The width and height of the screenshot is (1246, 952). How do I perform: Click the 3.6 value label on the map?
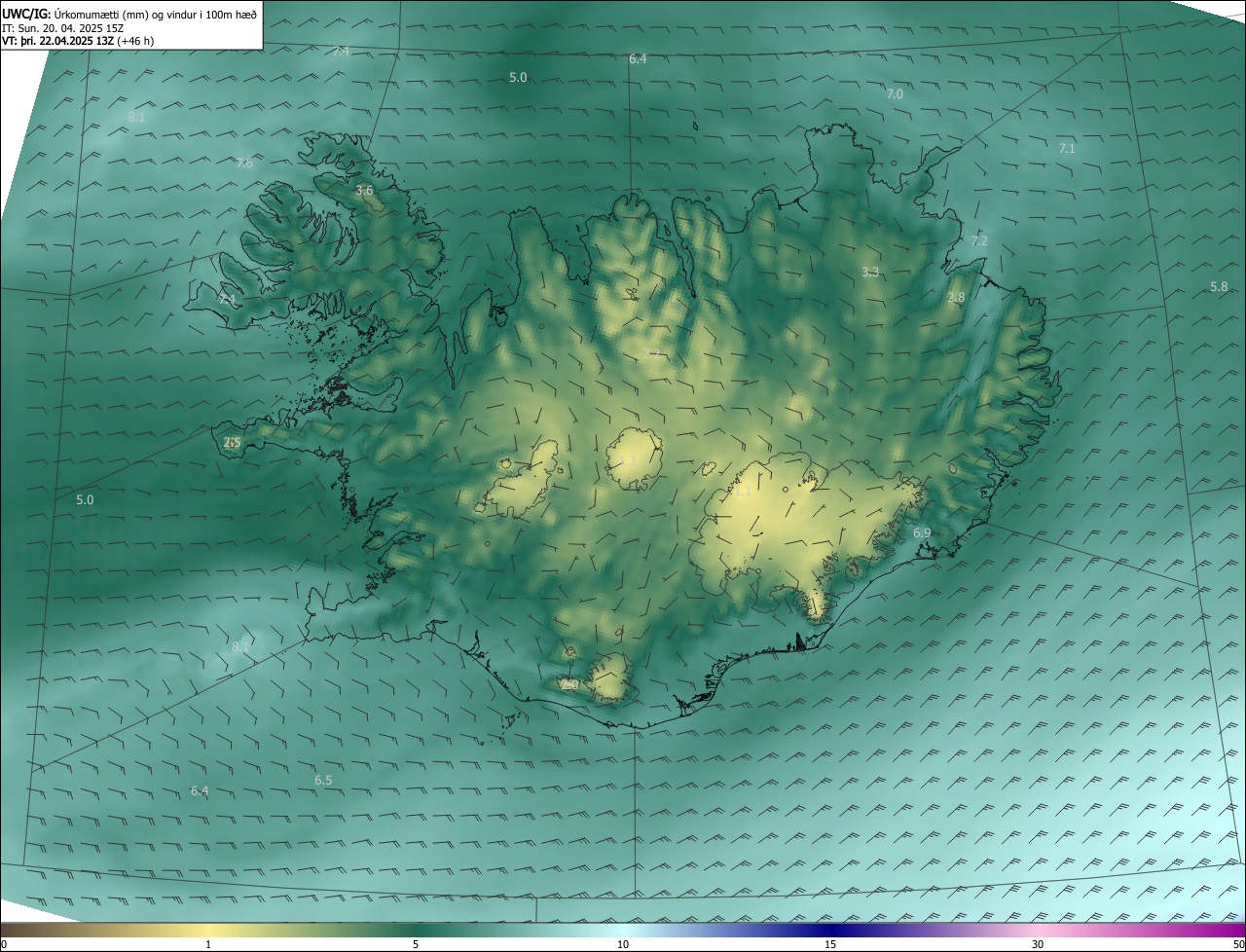click(364, 191)
